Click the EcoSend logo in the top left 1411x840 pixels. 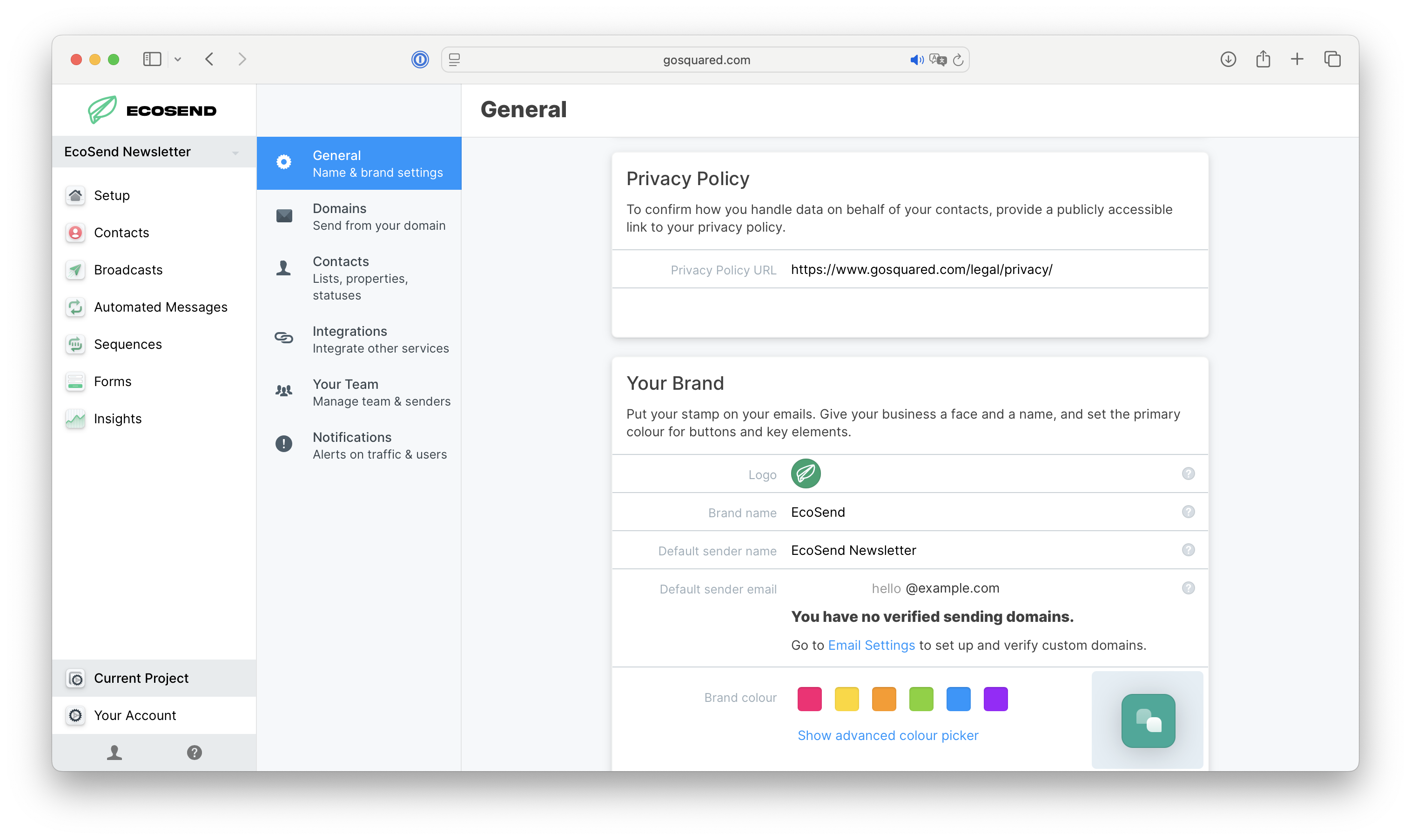152,109
